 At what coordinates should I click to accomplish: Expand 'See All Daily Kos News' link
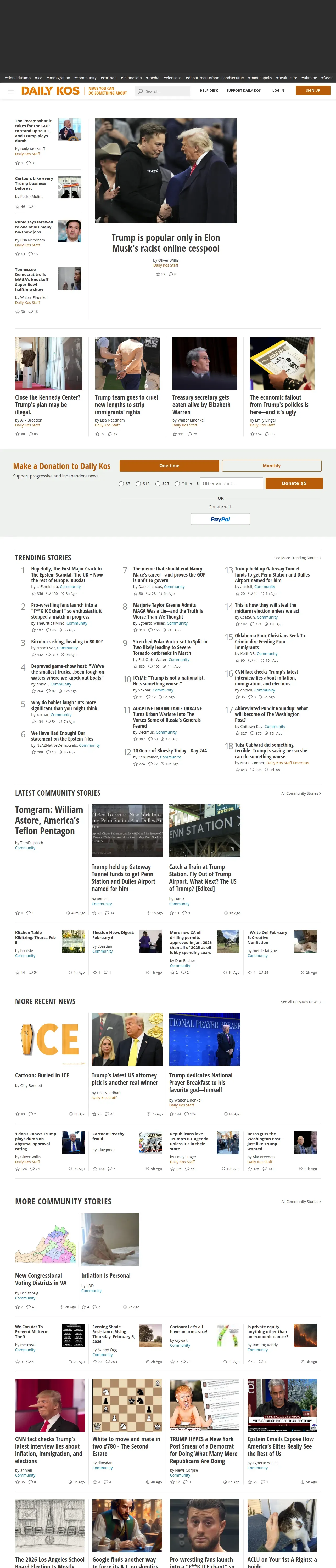[x=301, y=1002]
